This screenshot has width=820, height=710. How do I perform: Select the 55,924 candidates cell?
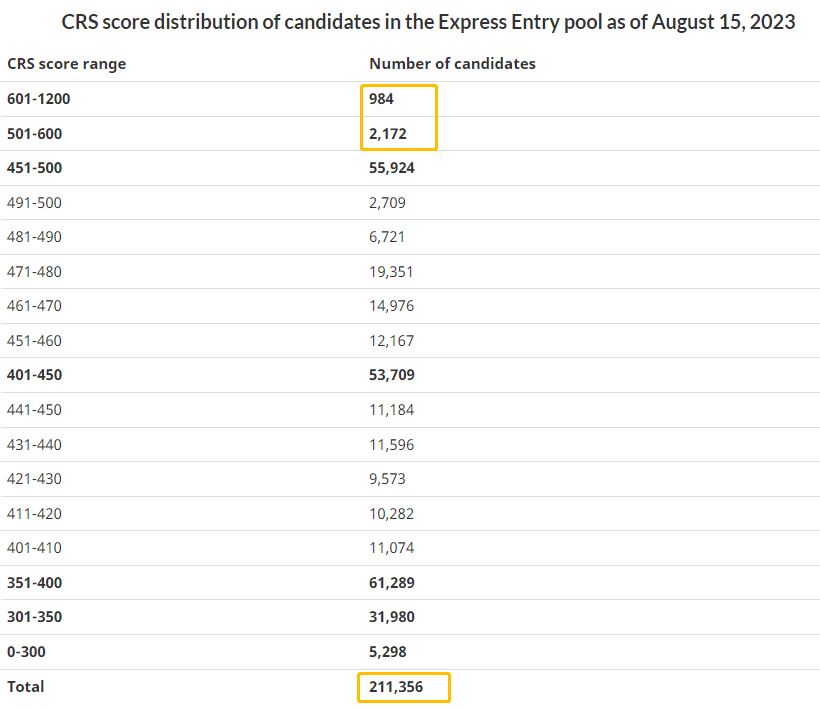[392, 168]
